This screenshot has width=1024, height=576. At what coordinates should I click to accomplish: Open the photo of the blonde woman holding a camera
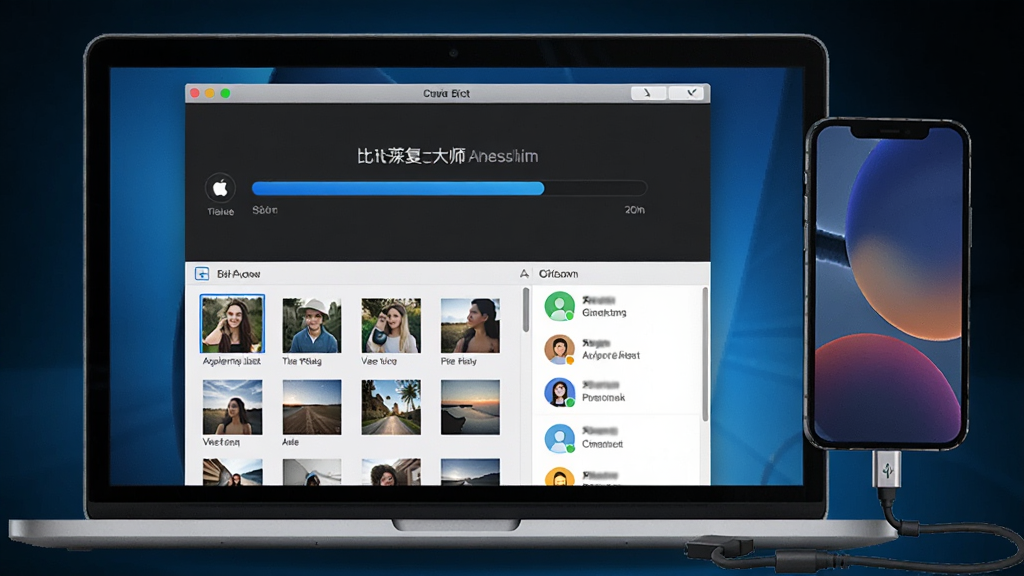tap(391, 325)
